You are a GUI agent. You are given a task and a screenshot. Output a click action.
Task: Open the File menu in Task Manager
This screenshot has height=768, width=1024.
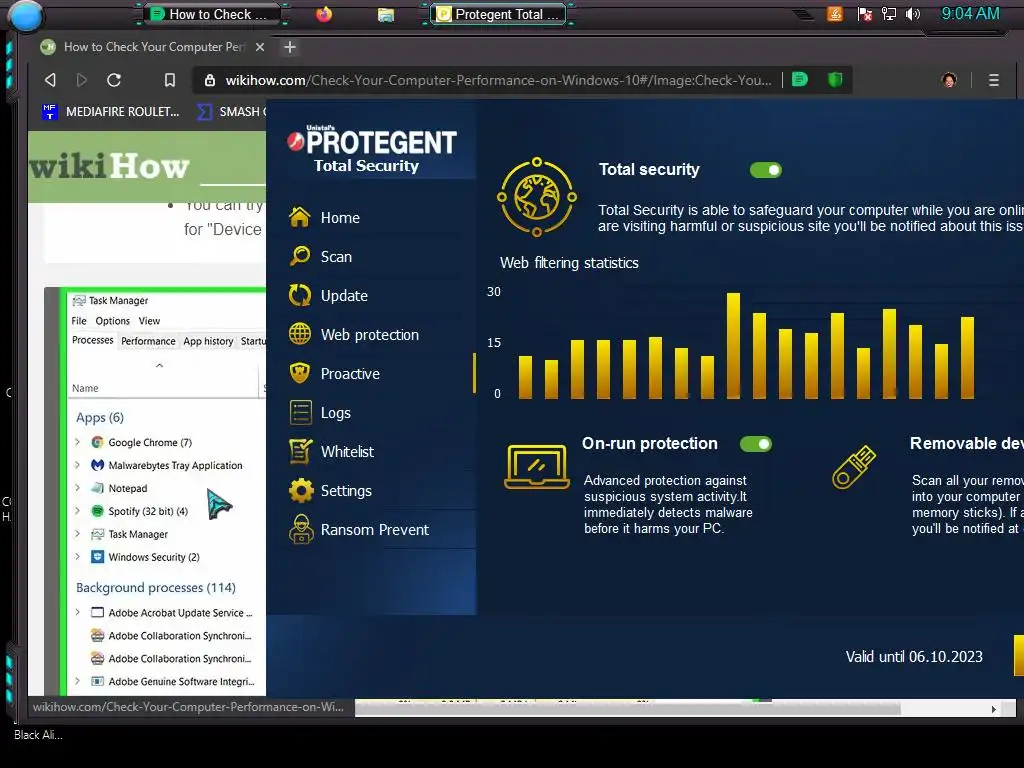pos(79,321)
